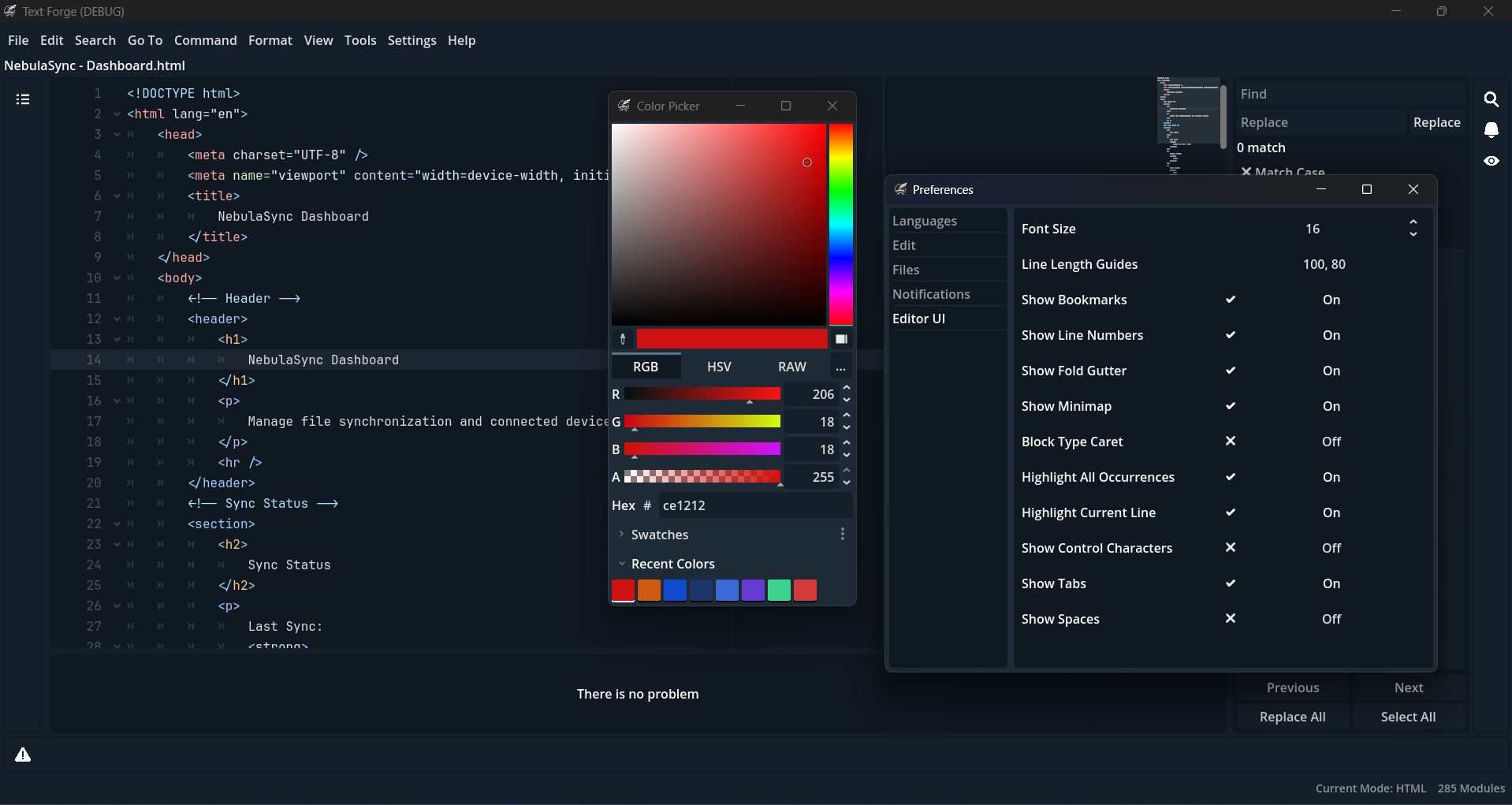This screenshot has height=805, width=1512.
Task: Click the search magnifier icon in right sidebar
Action: coord(1491,99)
